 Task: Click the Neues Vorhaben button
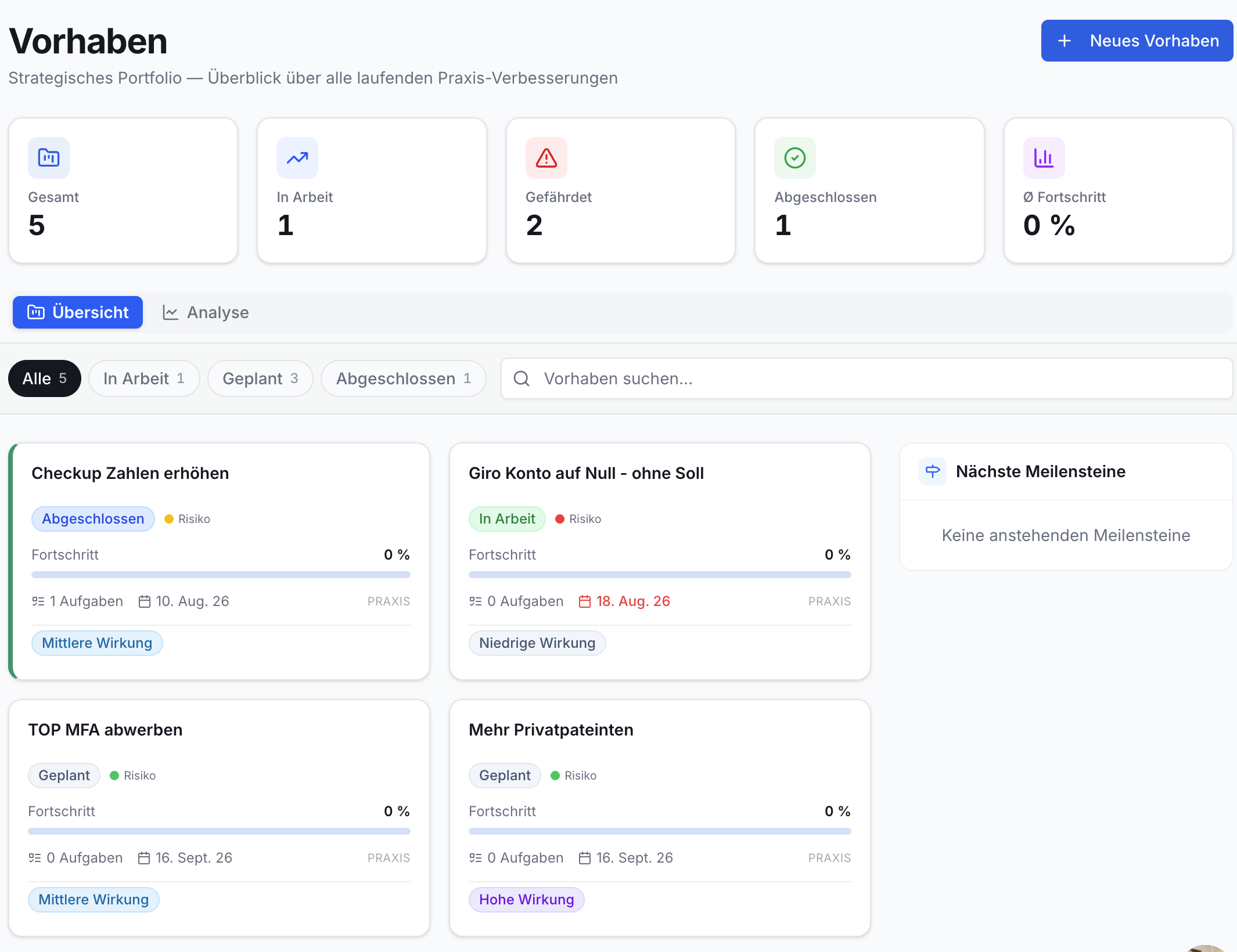[1137, 41]
